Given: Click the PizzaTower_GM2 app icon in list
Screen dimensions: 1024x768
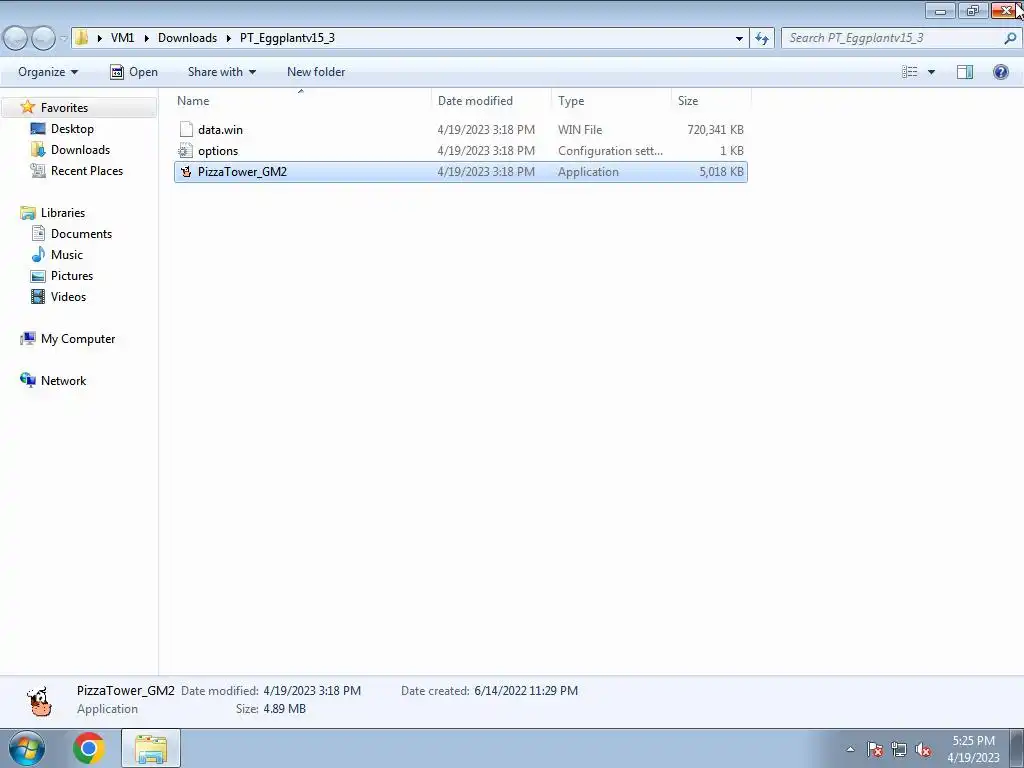Looking at the screenshot, I should coord(186,172).
